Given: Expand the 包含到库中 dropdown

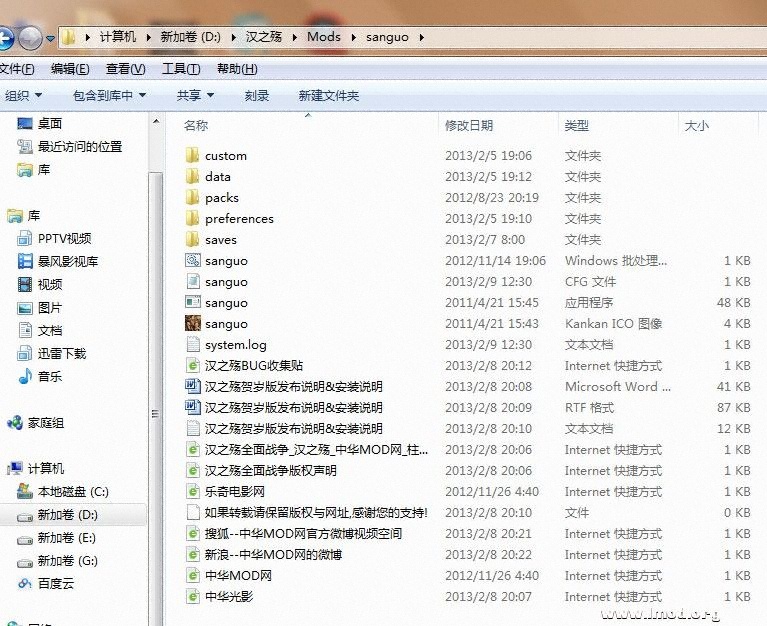Looking at the screenshot, I should pos(109,96).
